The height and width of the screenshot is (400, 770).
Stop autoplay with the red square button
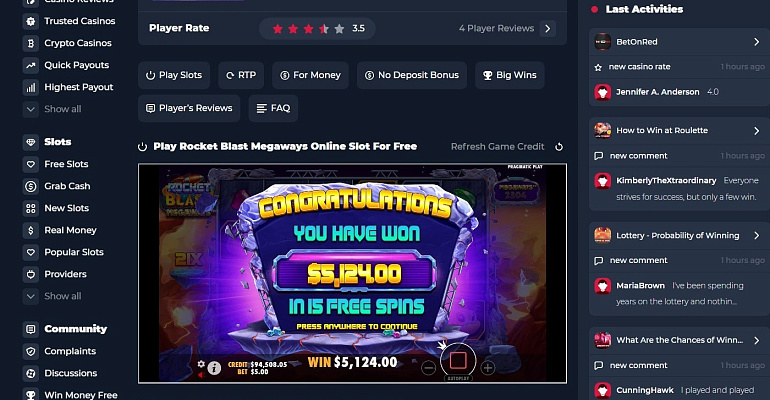[458, 361]
